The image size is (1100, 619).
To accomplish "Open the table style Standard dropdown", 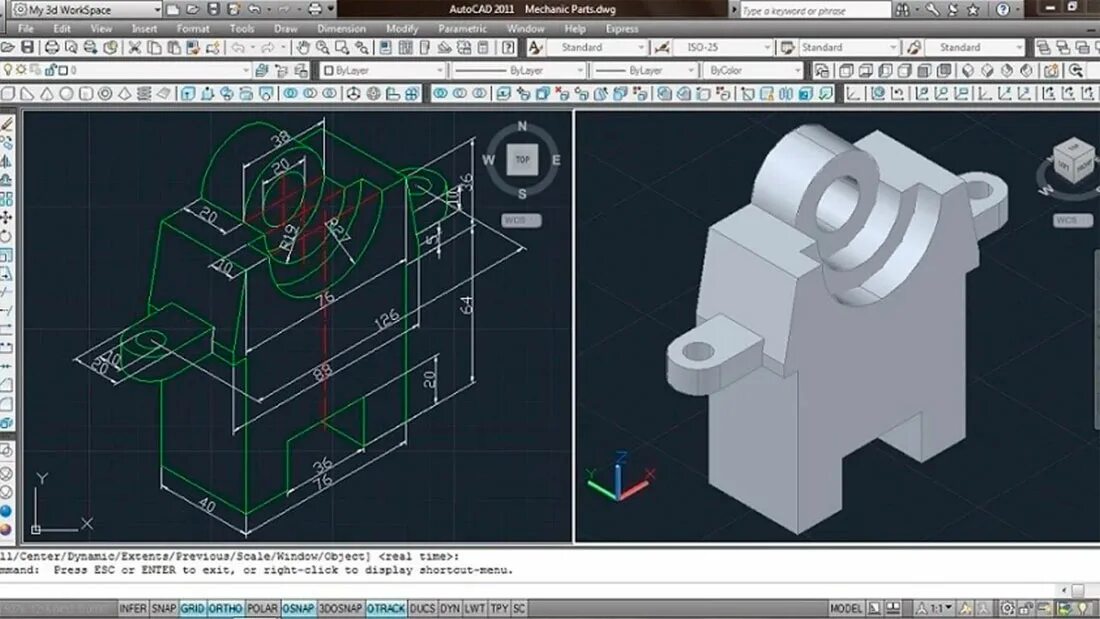I will pos(848,48).
